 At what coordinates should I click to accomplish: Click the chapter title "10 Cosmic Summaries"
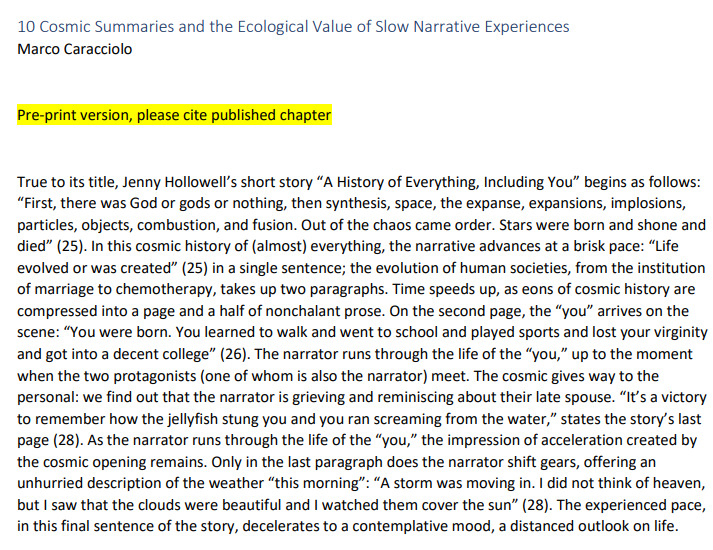92,26
